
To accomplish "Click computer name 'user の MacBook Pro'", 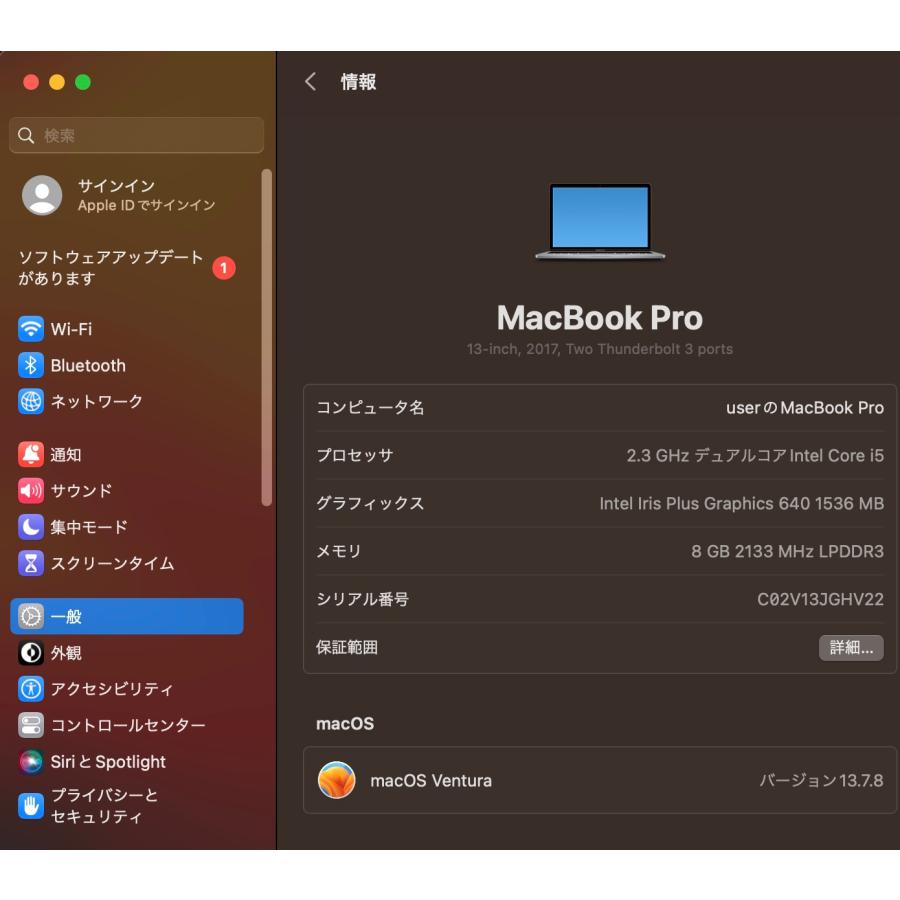I will (x=805, y=408).
